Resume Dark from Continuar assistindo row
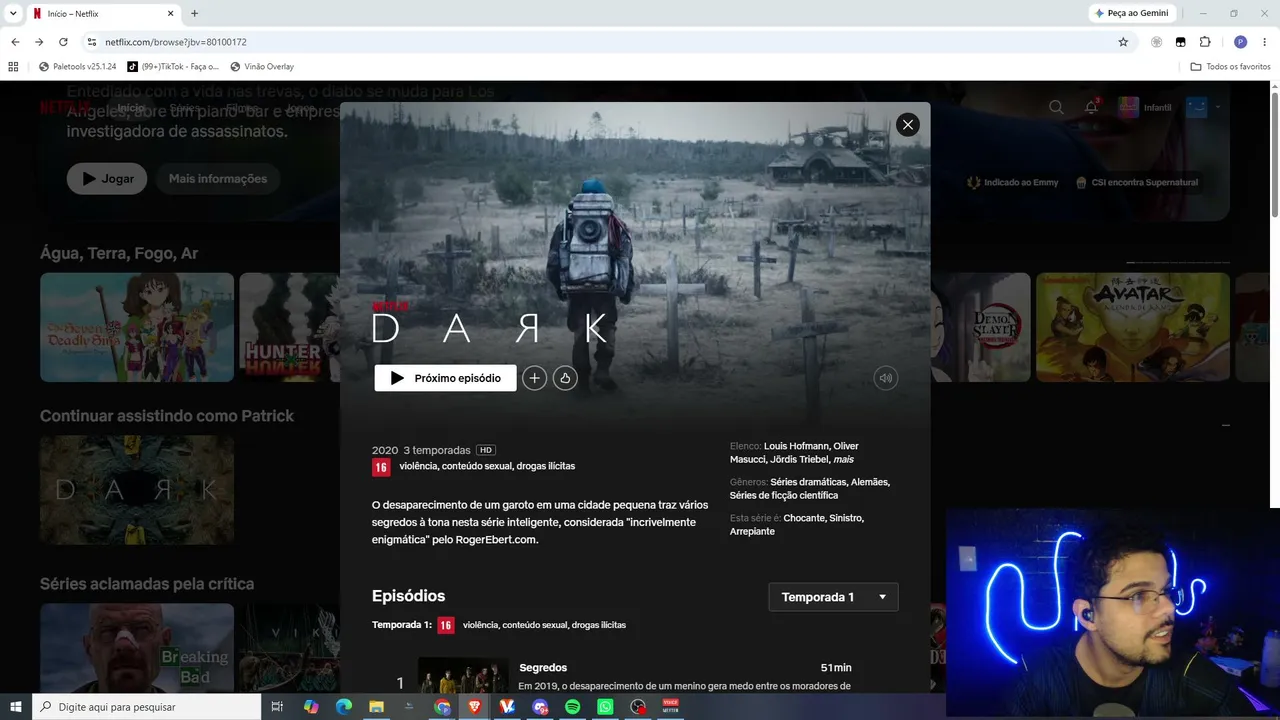This screenshot has width=1280, height=720. click(x=137, y=489)
